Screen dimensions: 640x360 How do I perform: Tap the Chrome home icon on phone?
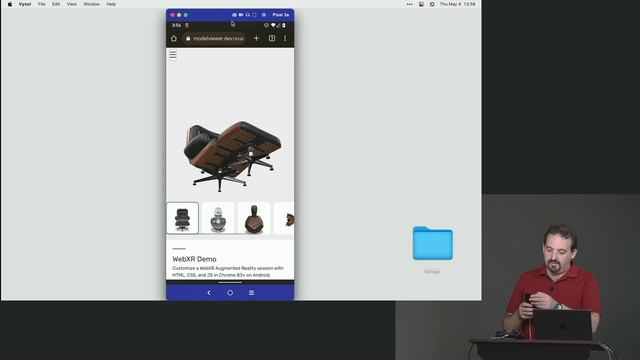tap(174, 38)
